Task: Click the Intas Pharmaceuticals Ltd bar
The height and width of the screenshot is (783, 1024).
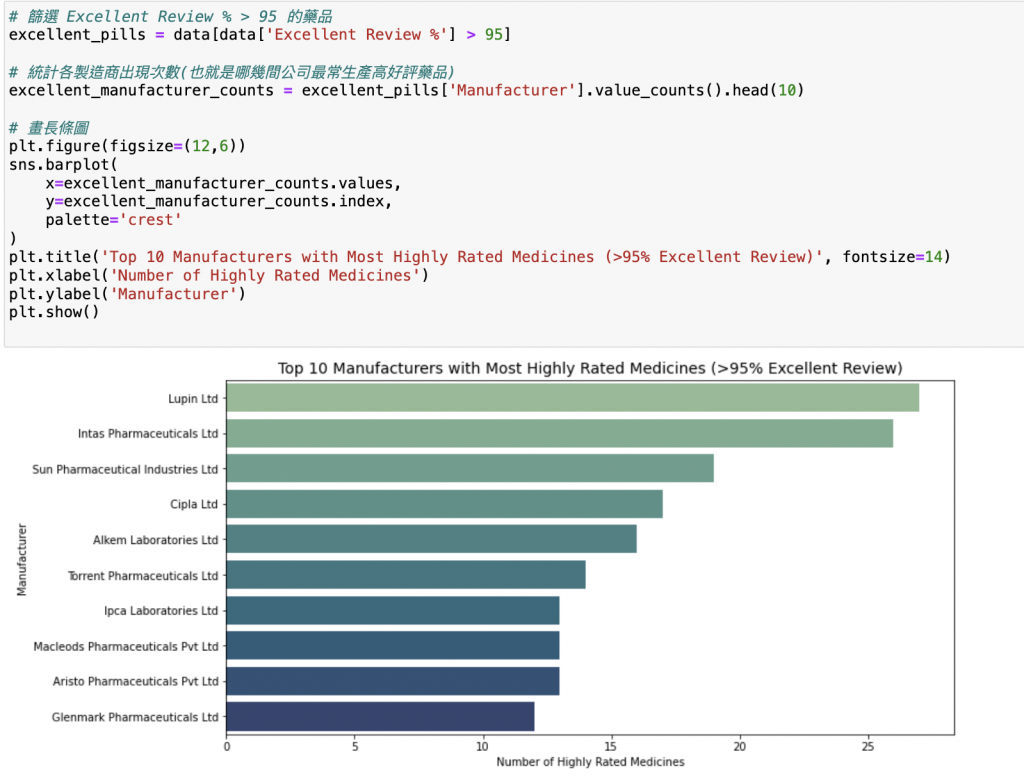Action: [x=560, y=433]
